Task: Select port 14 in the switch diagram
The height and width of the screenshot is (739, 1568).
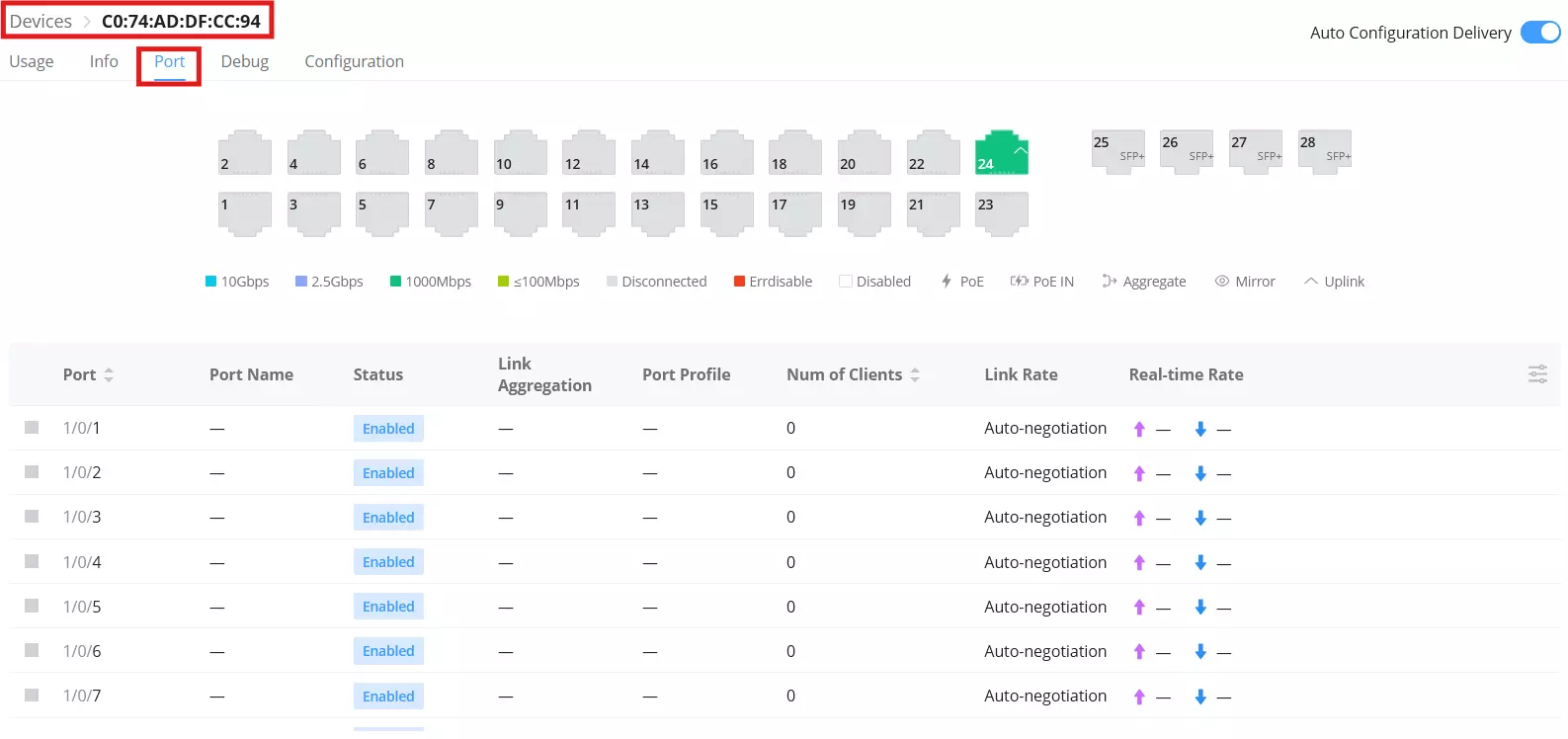Action: coord(658,152)
